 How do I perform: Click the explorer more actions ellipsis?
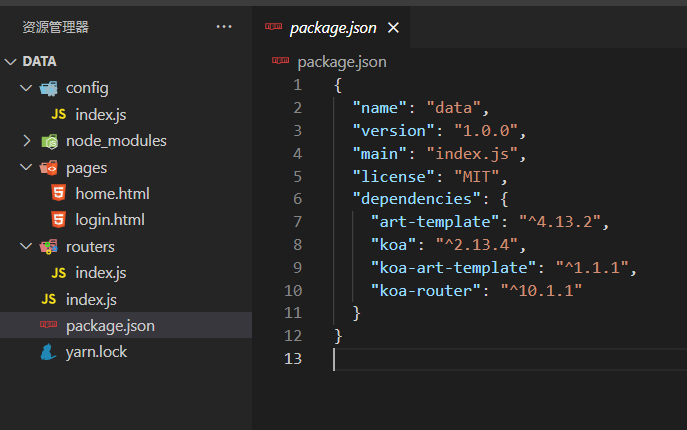coord(224,27)
